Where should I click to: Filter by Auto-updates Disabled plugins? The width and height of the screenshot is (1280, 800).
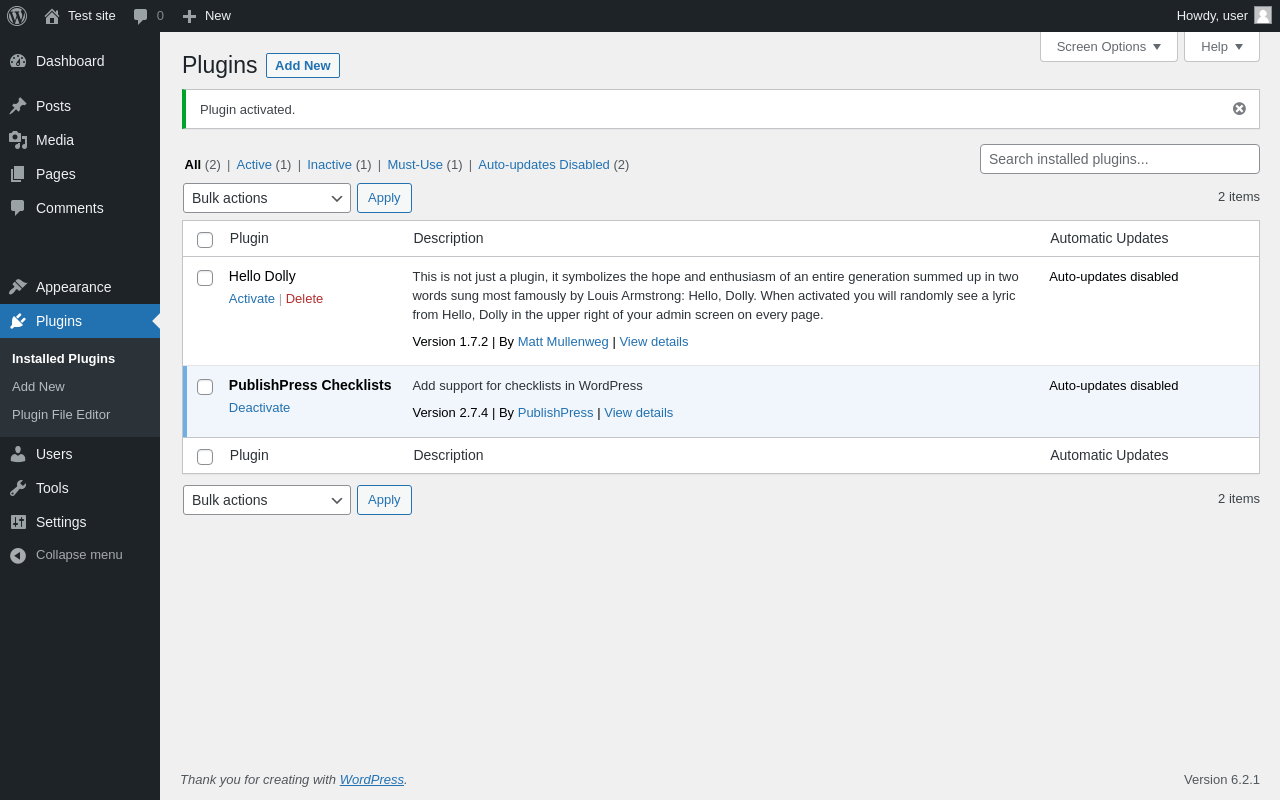tap(544, 165)
